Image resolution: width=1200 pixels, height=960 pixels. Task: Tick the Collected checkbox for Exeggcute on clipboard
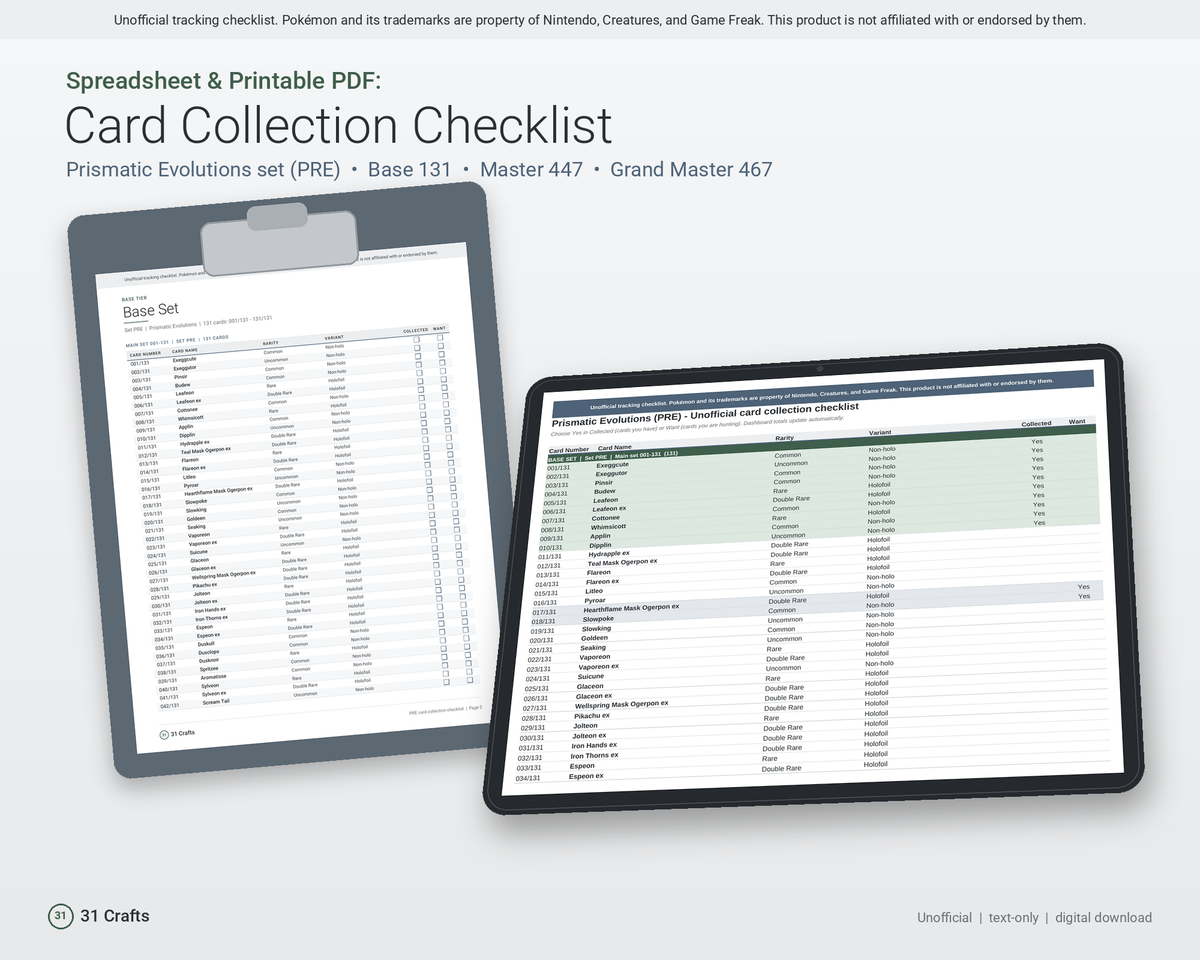click(x=417, y=339)
